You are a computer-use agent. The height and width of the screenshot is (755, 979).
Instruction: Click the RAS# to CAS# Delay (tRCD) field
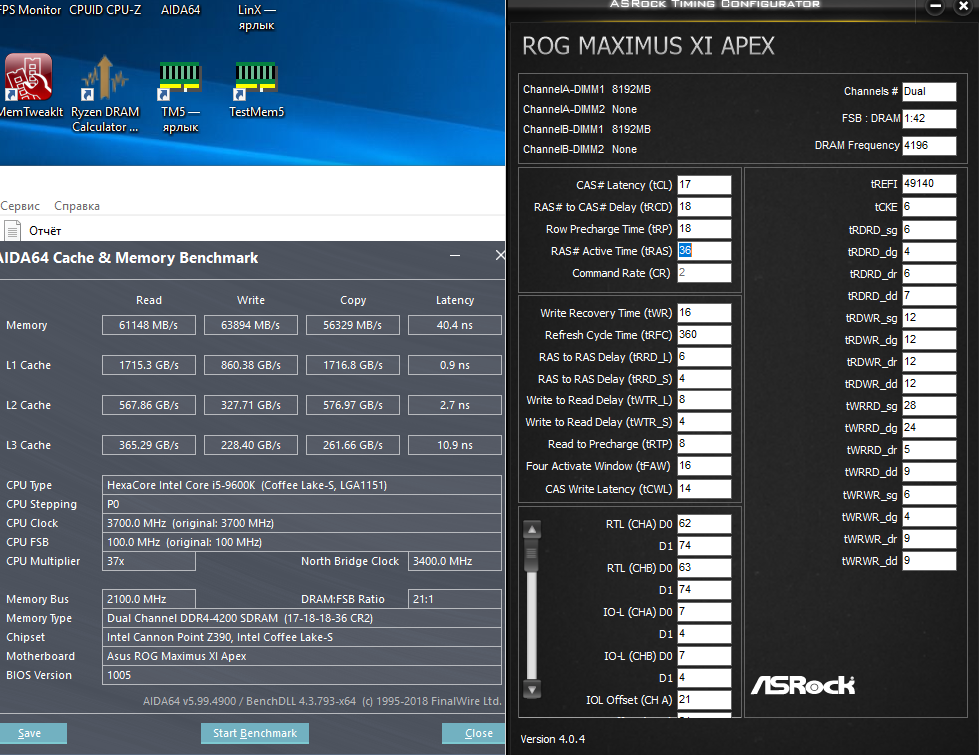[x=704, y=207]
